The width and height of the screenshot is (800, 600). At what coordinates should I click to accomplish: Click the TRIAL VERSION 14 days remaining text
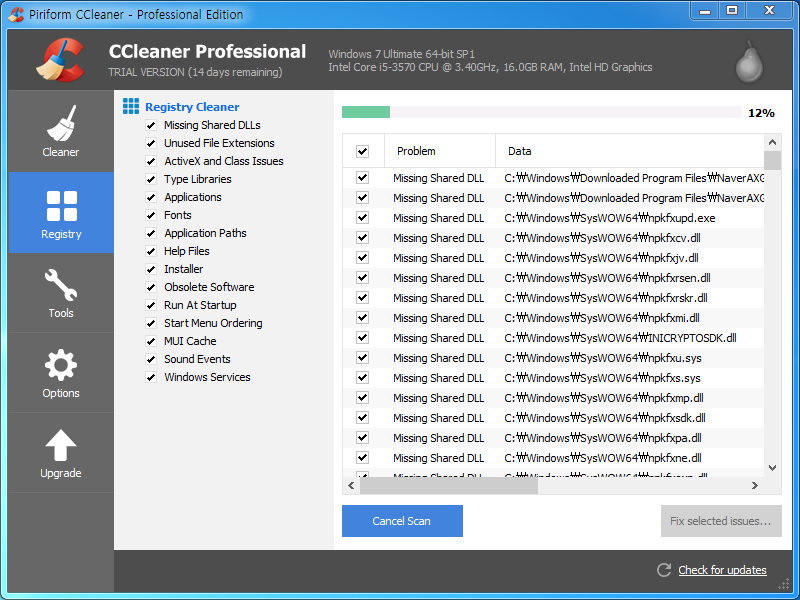click(195, 72)
